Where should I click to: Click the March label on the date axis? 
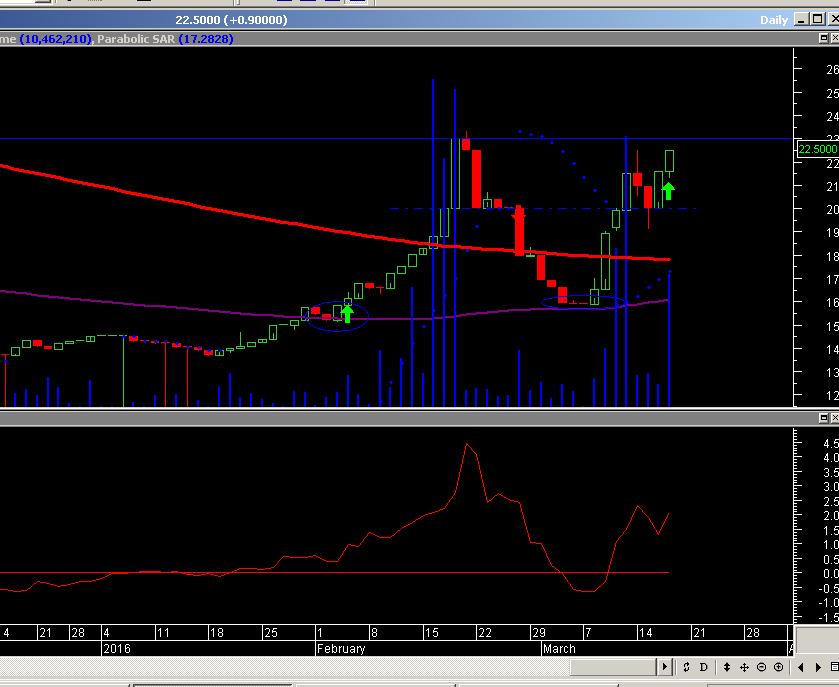559,648
